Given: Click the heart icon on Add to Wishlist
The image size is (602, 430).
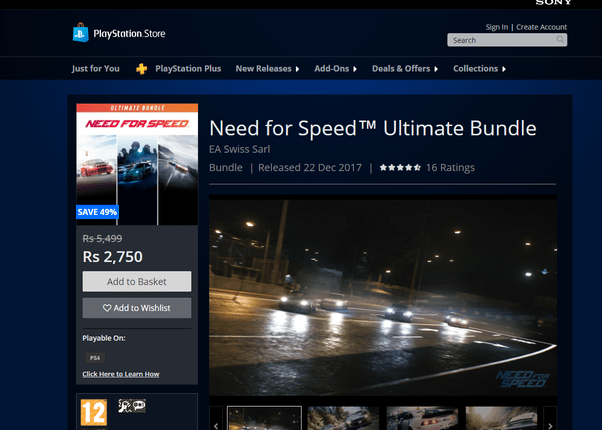Looking at the screenshot, I should (x=107, y=308).
